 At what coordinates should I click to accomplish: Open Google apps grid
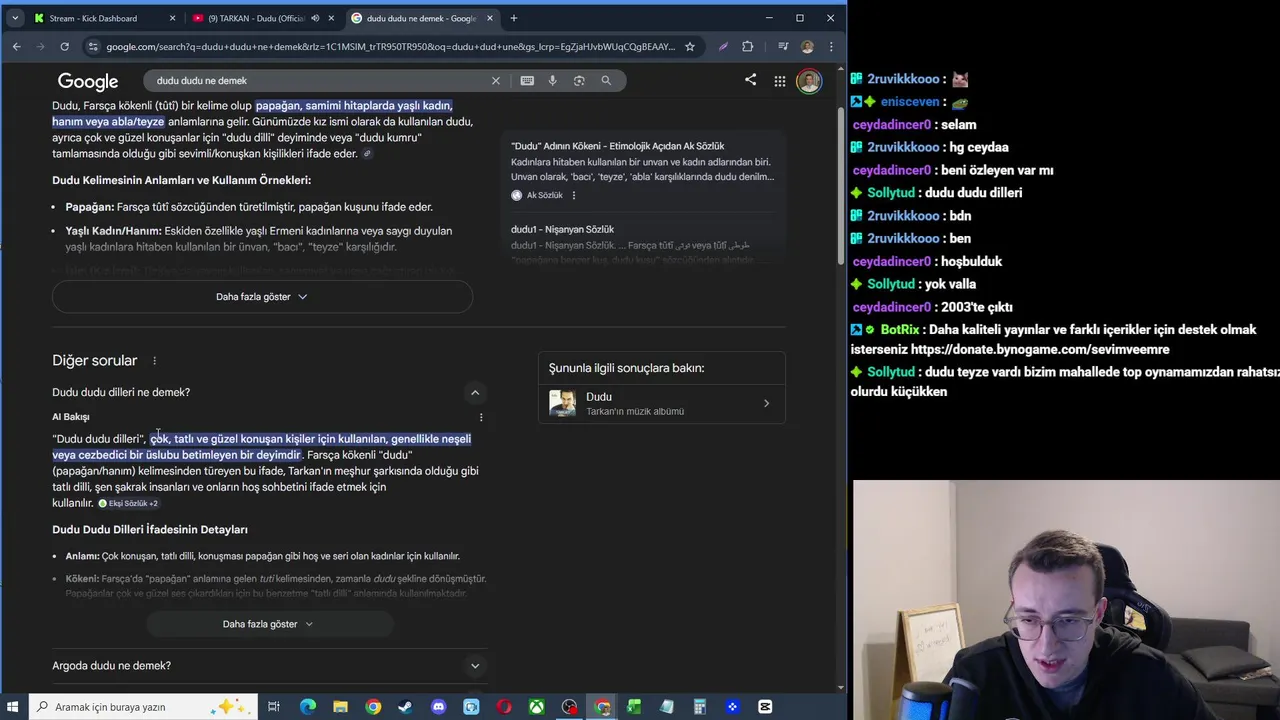click(780, 81)
